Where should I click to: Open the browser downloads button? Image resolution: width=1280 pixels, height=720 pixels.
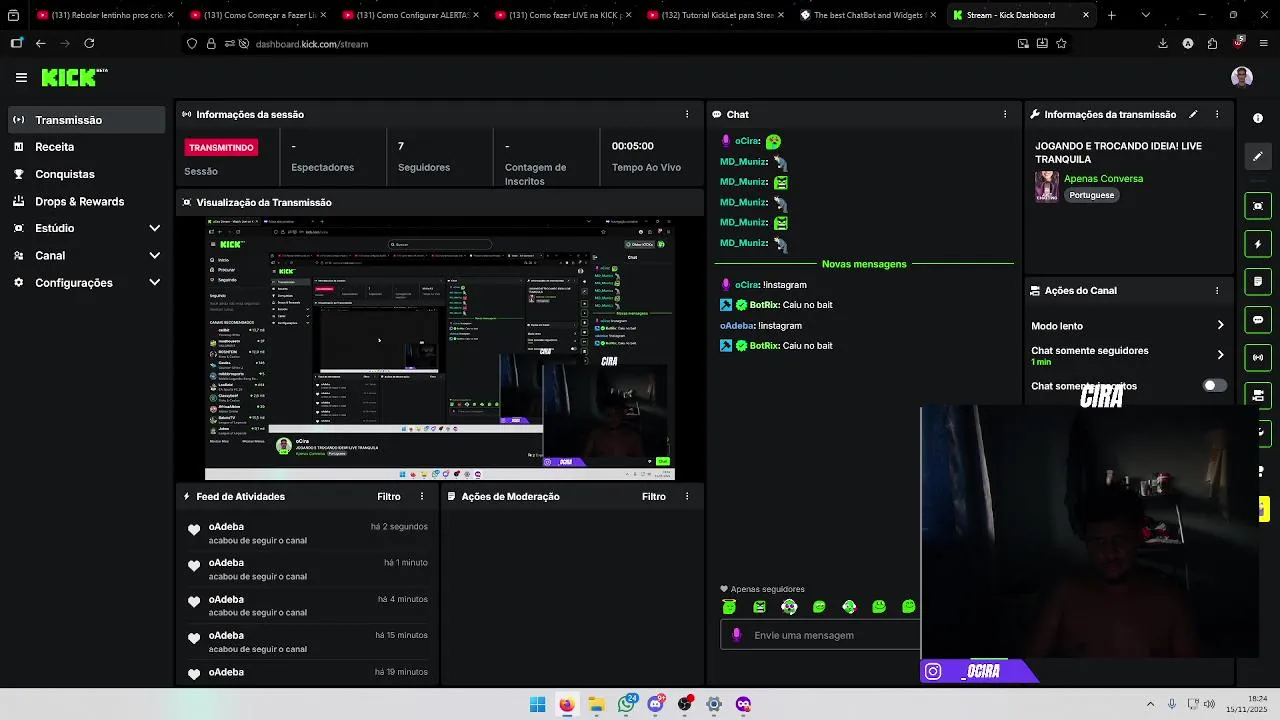click(x=1163, y=43)
